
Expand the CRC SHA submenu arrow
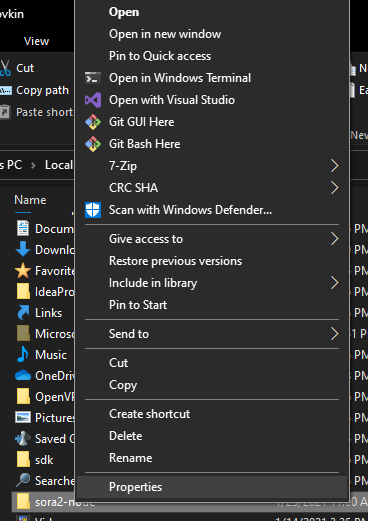334,188
